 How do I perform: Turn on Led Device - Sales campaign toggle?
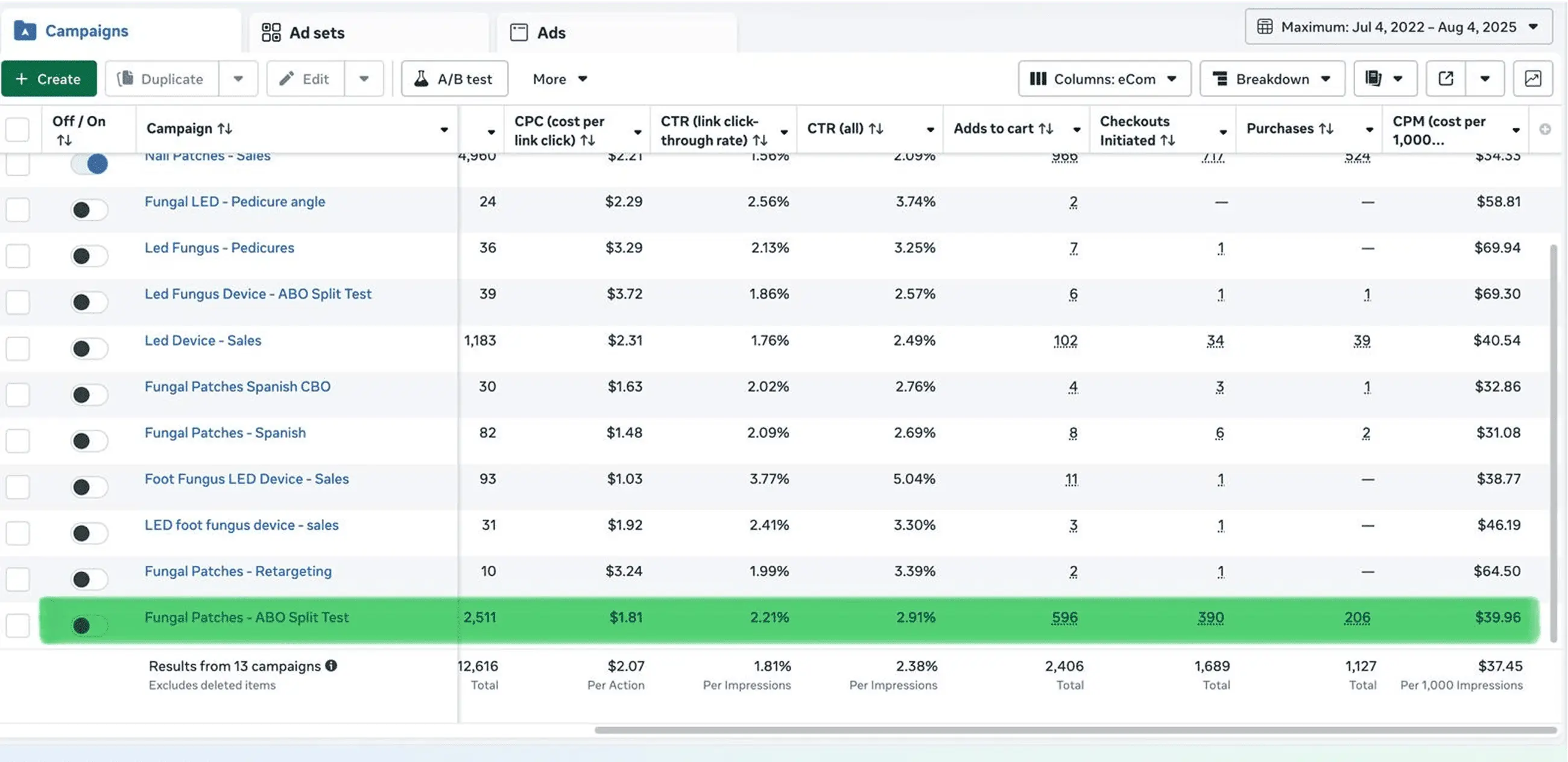pos(89,348)
